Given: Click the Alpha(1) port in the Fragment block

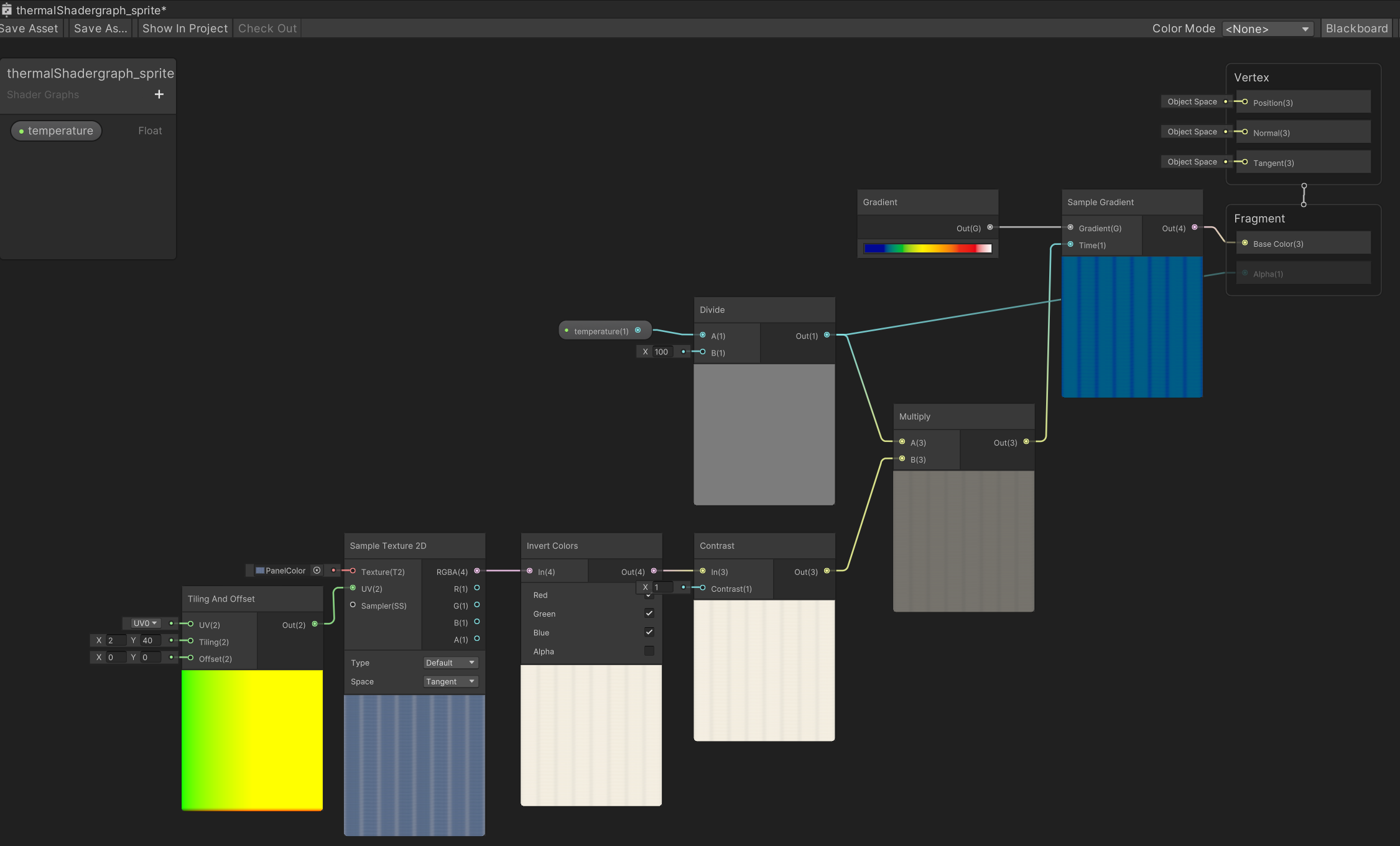Looking at the screenshot, I should click(x=1245, y=274).
